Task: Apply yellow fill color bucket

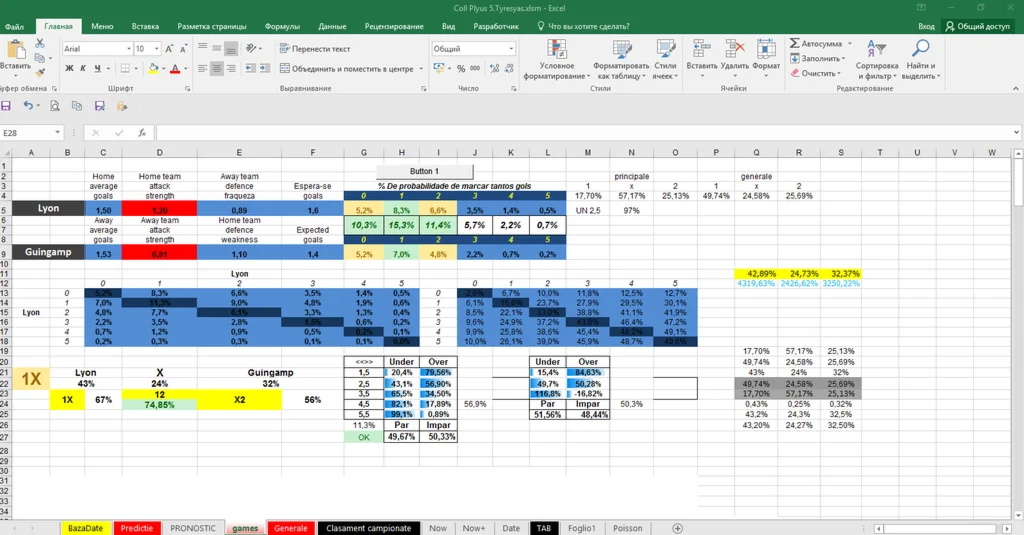Action: (153, 69)
